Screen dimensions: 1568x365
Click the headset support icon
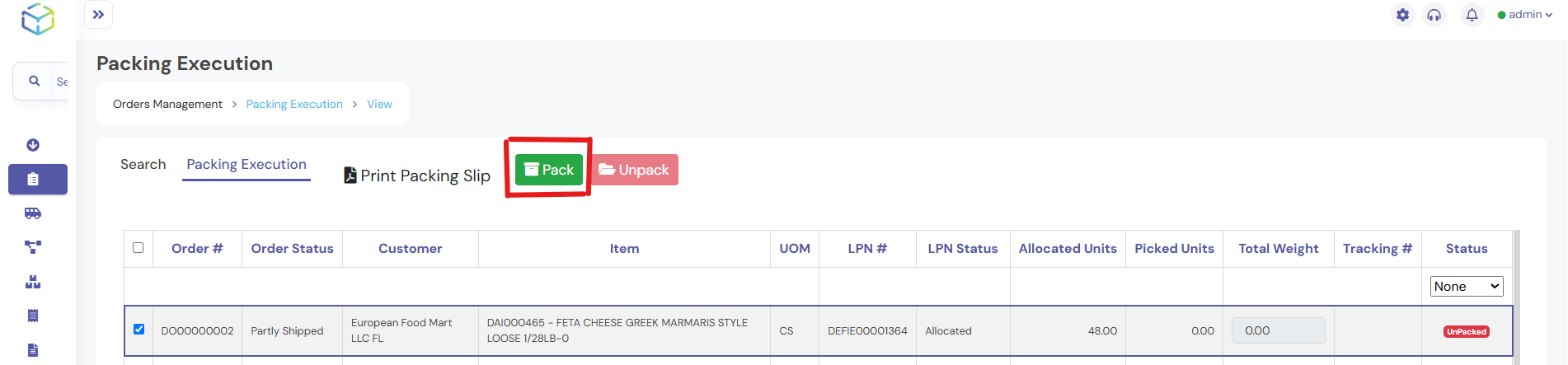[1434, 15]
